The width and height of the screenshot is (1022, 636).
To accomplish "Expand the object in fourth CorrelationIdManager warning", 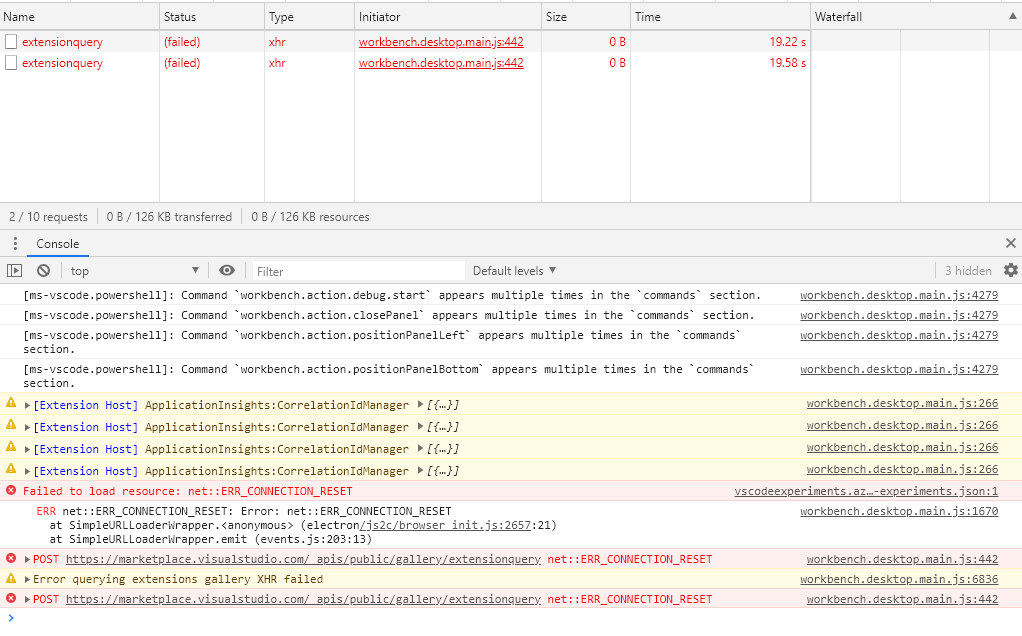I will coord(420,470).
